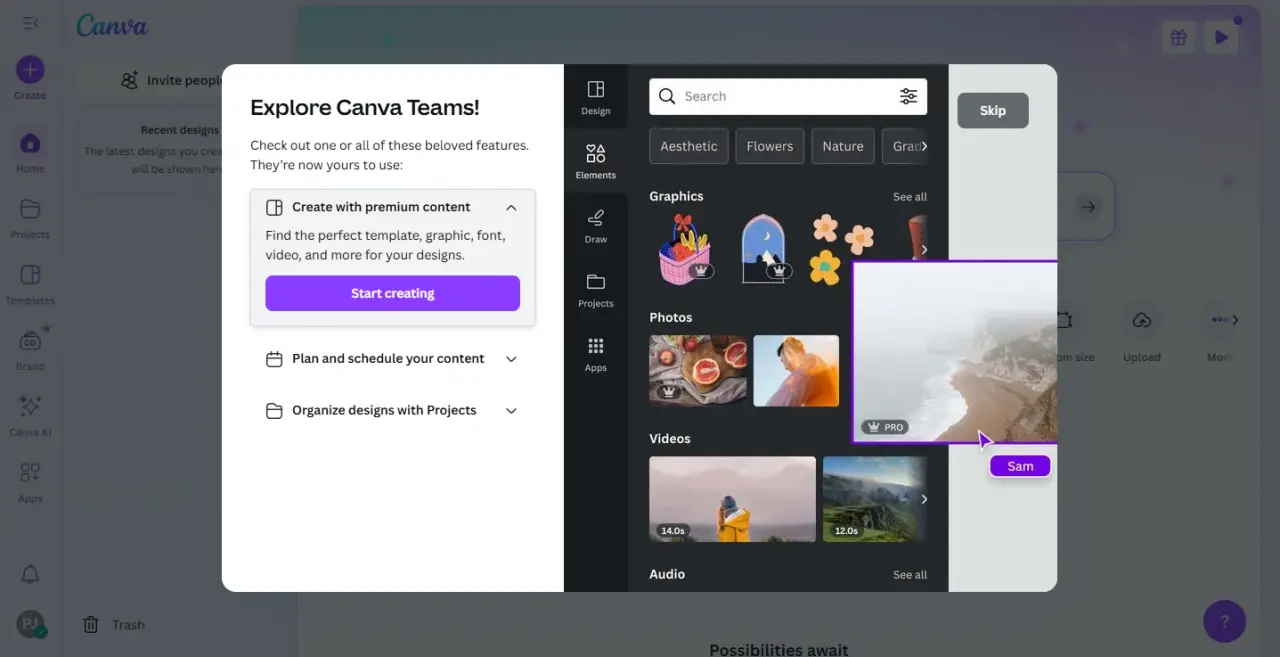
Task: Collapse the sidebar menu icon
Action: tap(30, 23)
